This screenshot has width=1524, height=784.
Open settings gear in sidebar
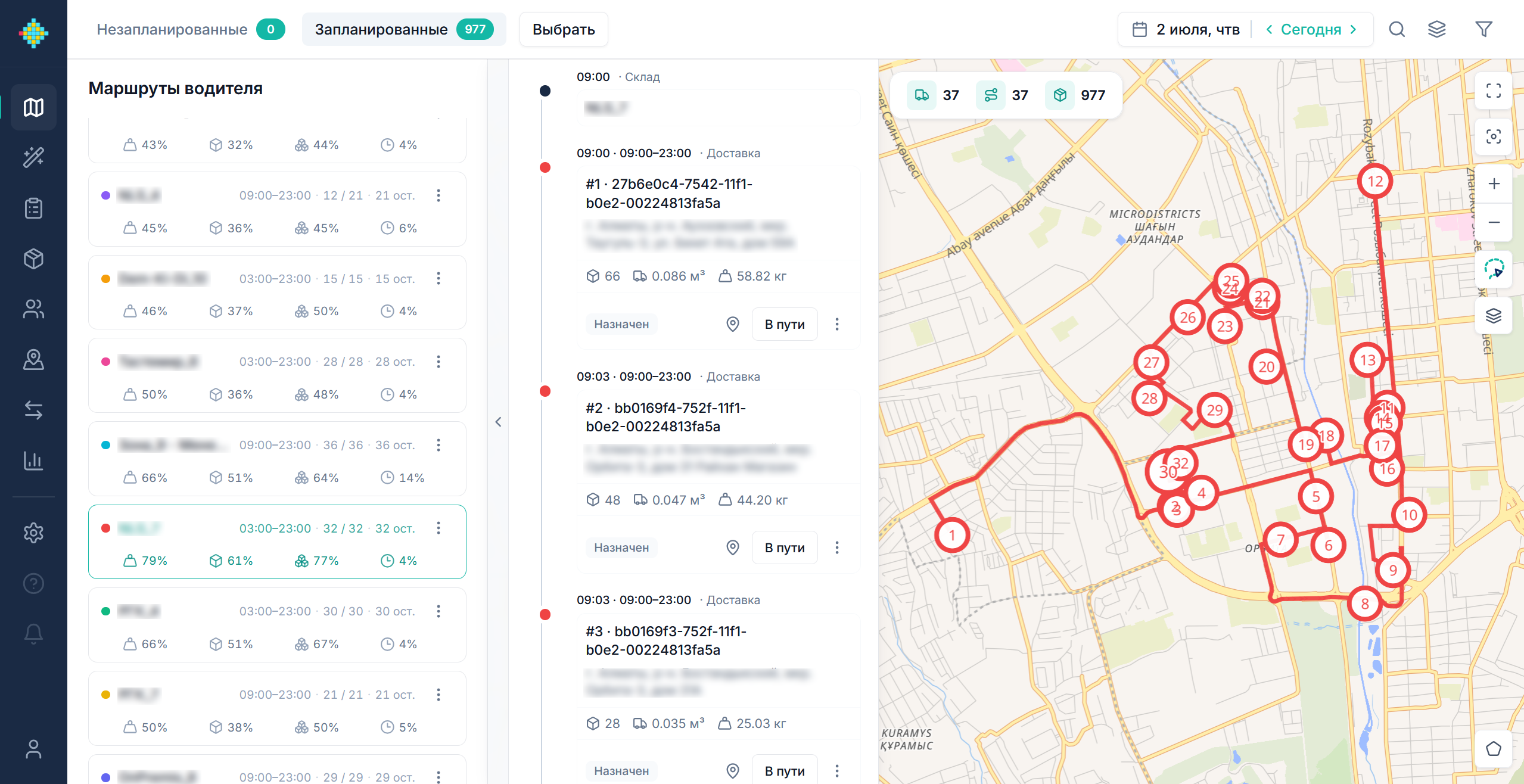(x=33, y=533)
